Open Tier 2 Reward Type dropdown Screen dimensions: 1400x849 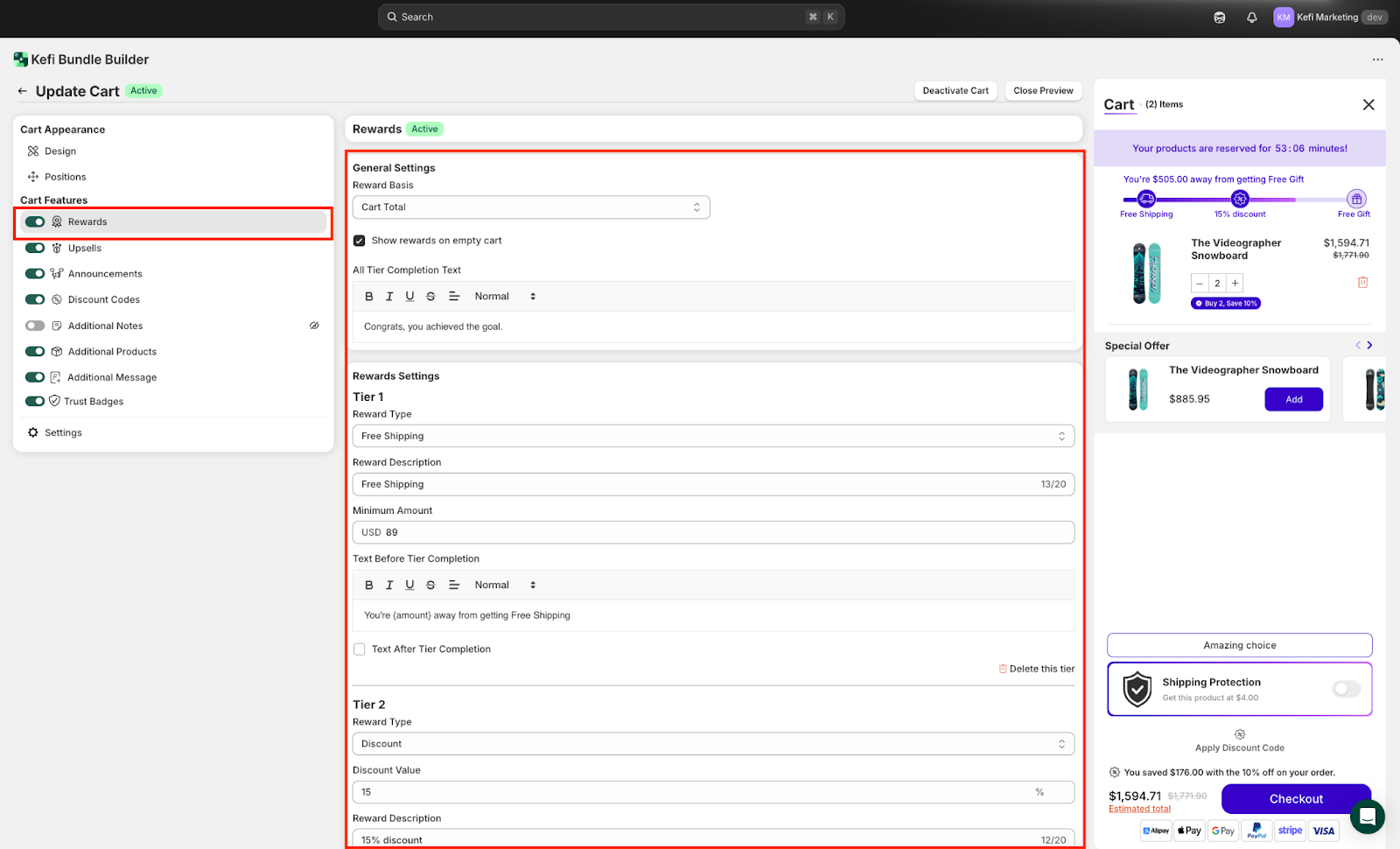pyautogui.click(x=712, y=744)
